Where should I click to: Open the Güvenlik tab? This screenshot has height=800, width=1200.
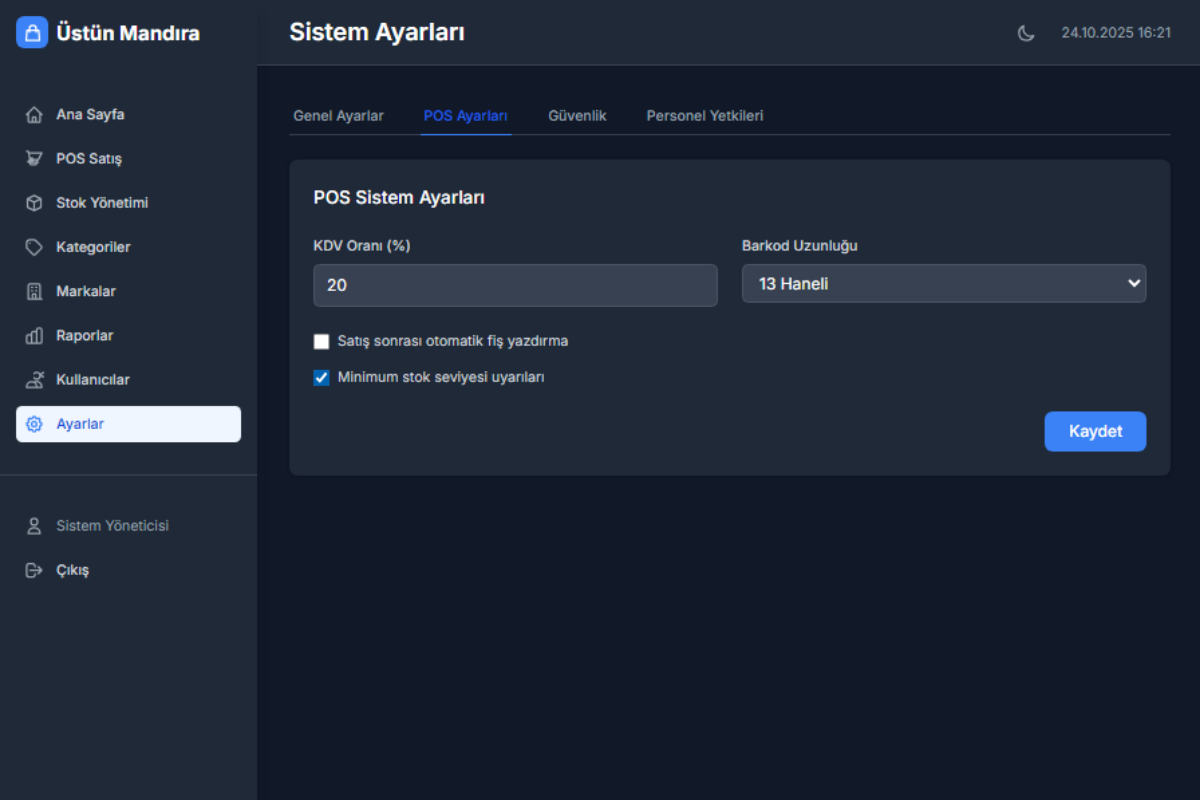point(577,115)
